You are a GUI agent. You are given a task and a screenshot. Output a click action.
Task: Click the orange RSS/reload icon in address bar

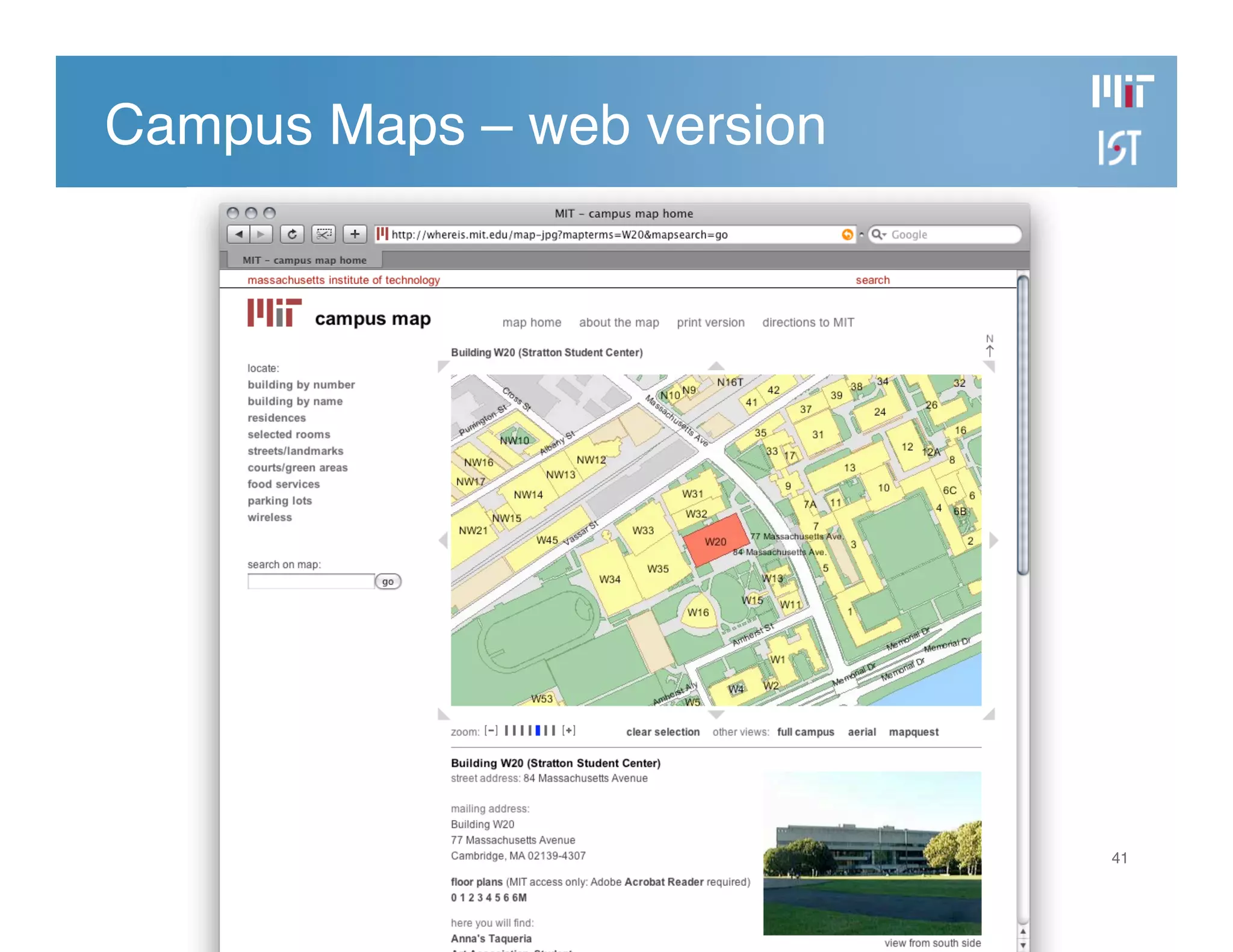click(x=847, y=235)
